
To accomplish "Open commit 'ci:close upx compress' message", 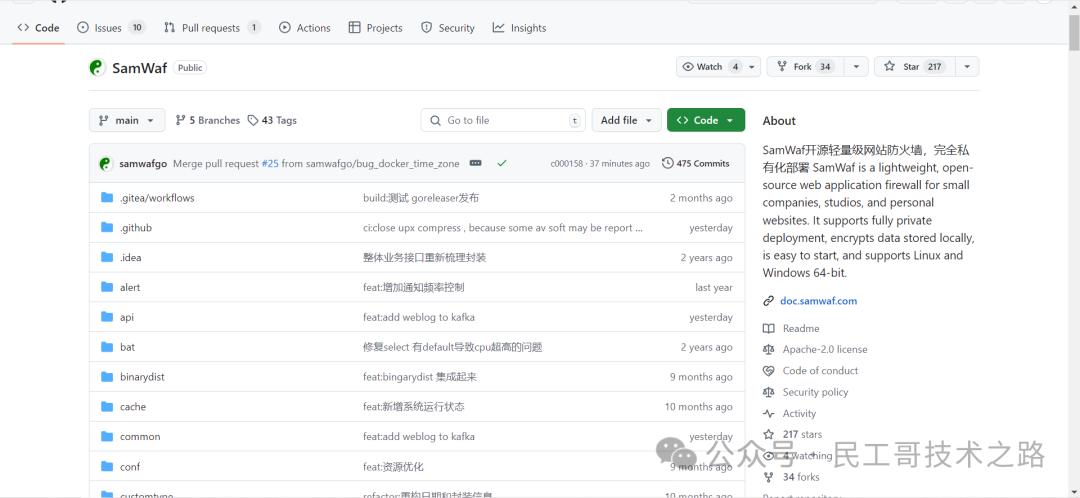I will (x=503, y=228).
